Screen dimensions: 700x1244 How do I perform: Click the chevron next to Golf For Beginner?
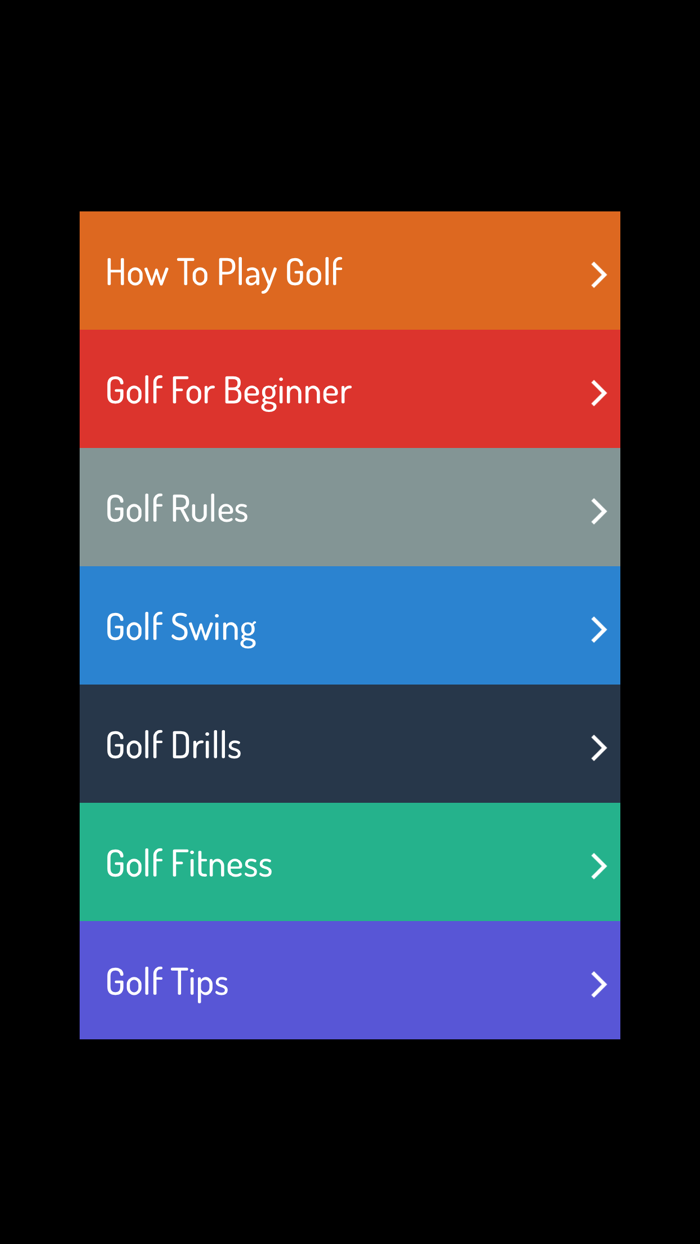point(599,392)
